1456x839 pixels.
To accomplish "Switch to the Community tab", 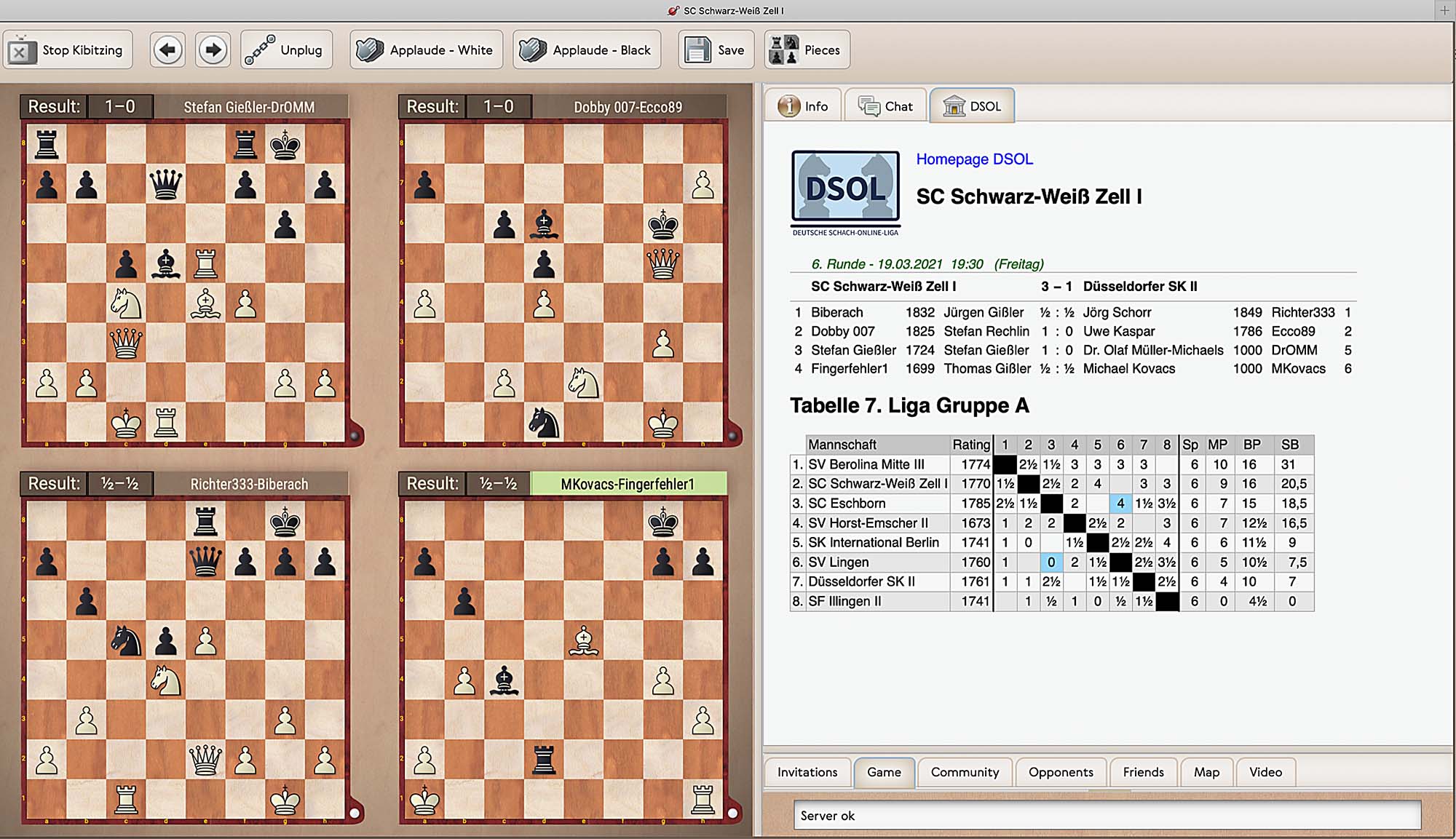I will point(965,772).
